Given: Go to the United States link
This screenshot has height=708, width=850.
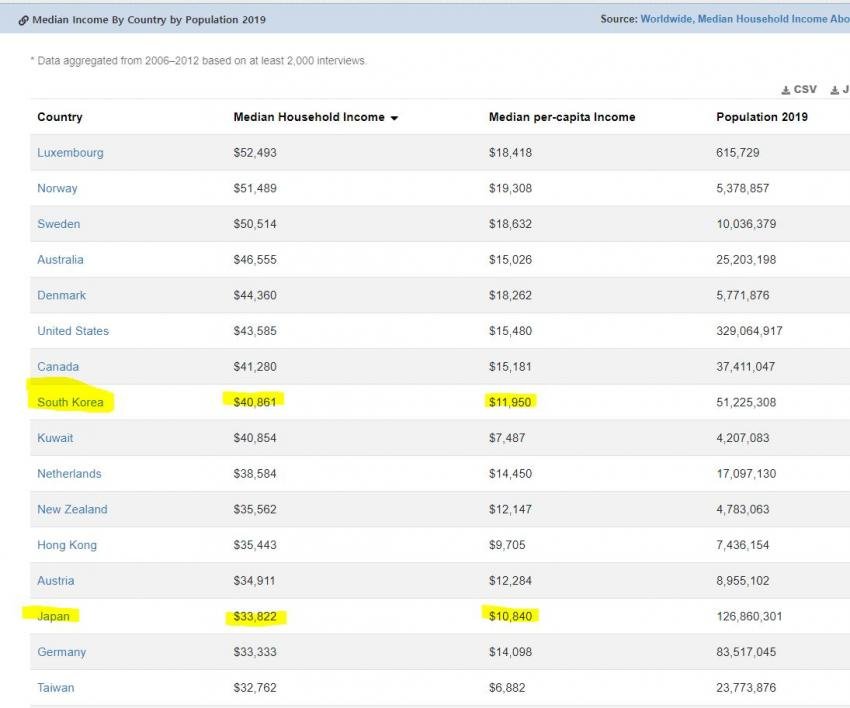Looking at the screenshot, I should (x=73, y=331).
